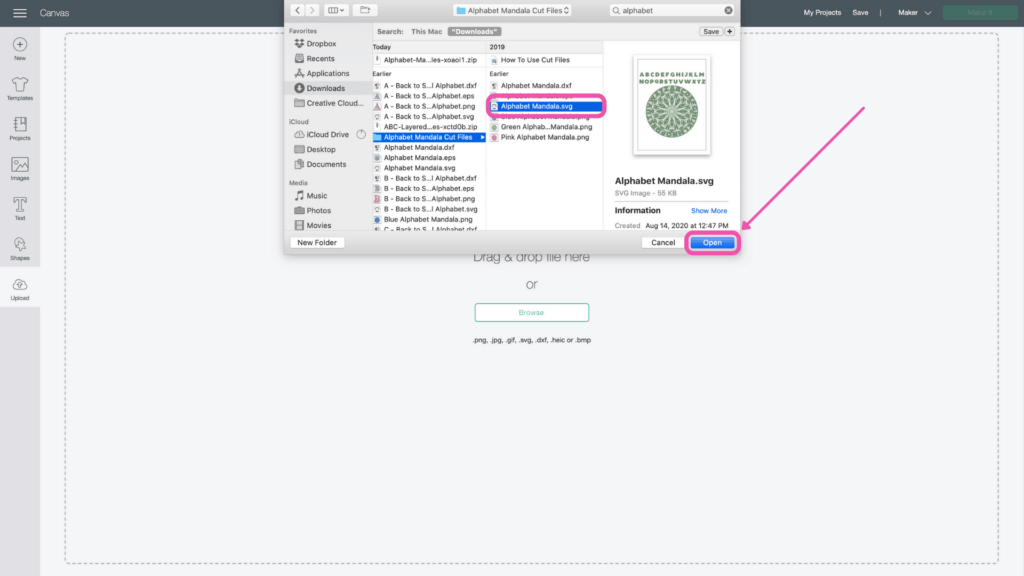1024x576 pixels.
Task: Click the New Folder button
Action: pyautogui.click(x=317, y=243)
